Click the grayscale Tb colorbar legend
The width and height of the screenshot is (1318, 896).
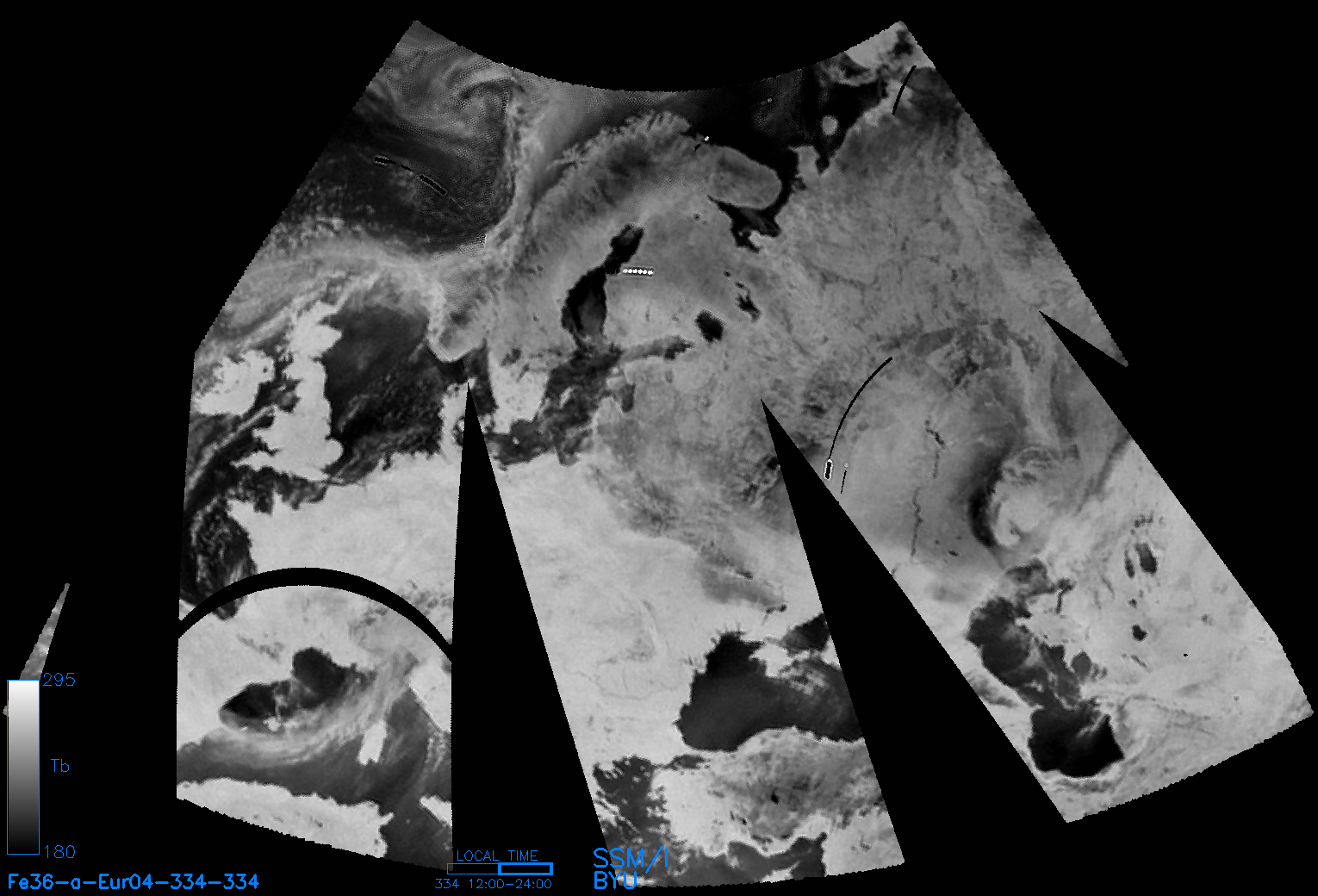pyautogui.click(x=23, y=767)
